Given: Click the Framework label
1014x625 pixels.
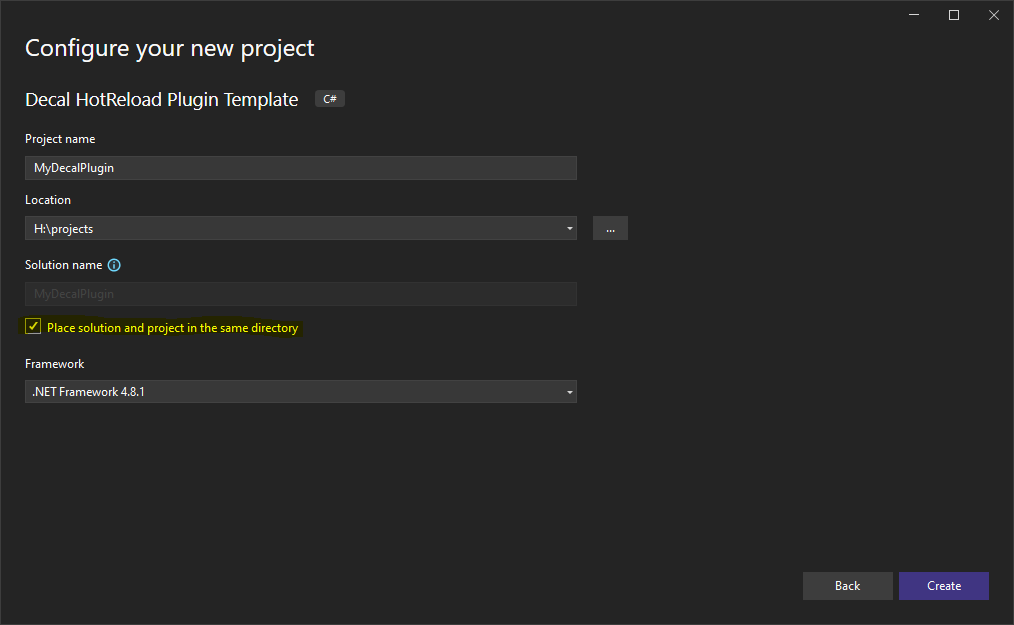Looking at the screenshot, I should (54, 364).
